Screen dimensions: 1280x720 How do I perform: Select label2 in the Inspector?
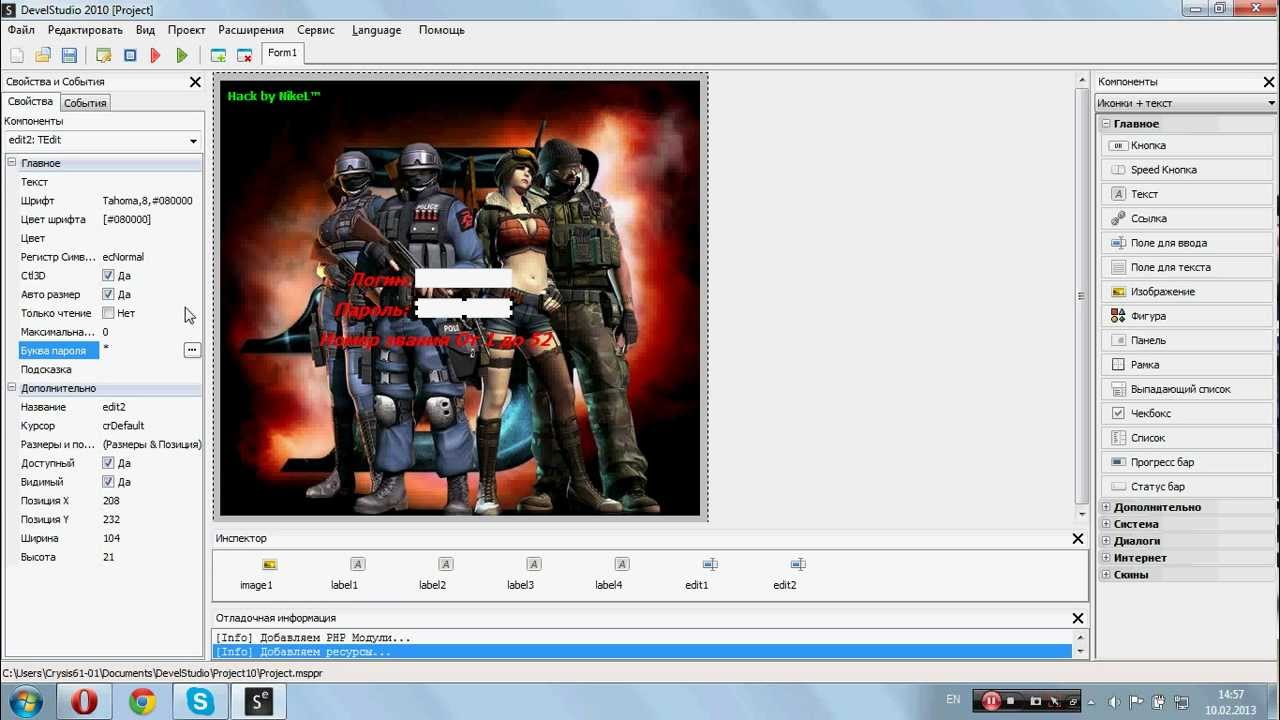pyautogui.click(x=432, y=574)
